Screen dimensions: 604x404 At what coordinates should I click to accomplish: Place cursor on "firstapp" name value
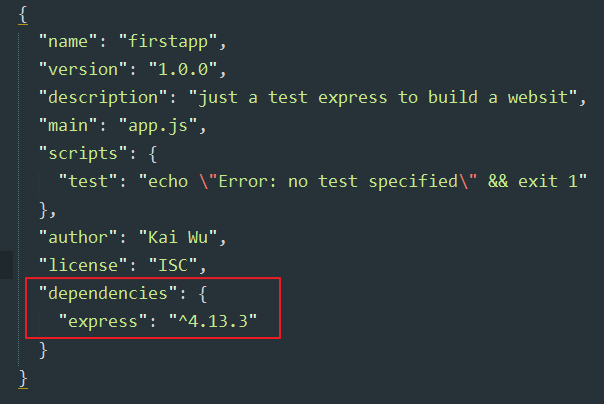tap(168, 42)
